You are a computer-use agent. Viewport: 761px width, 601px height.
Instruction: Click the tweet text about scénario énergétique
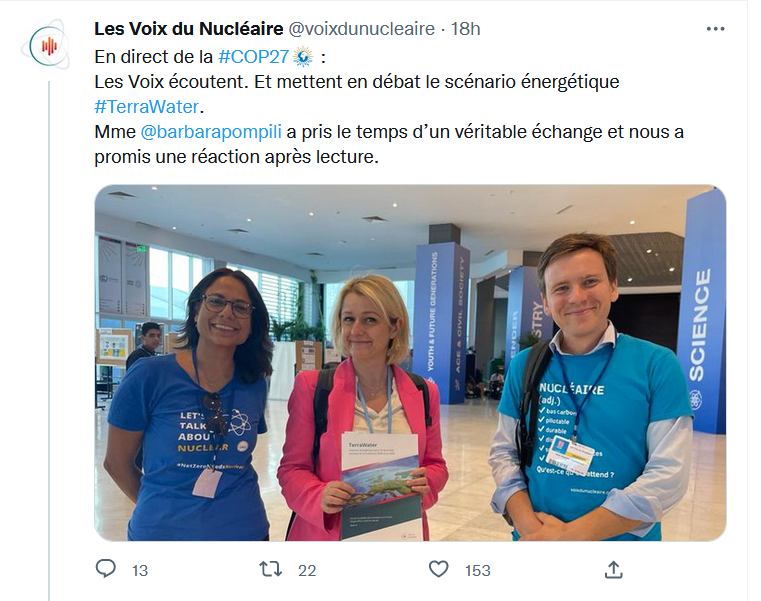pos(357,82)
